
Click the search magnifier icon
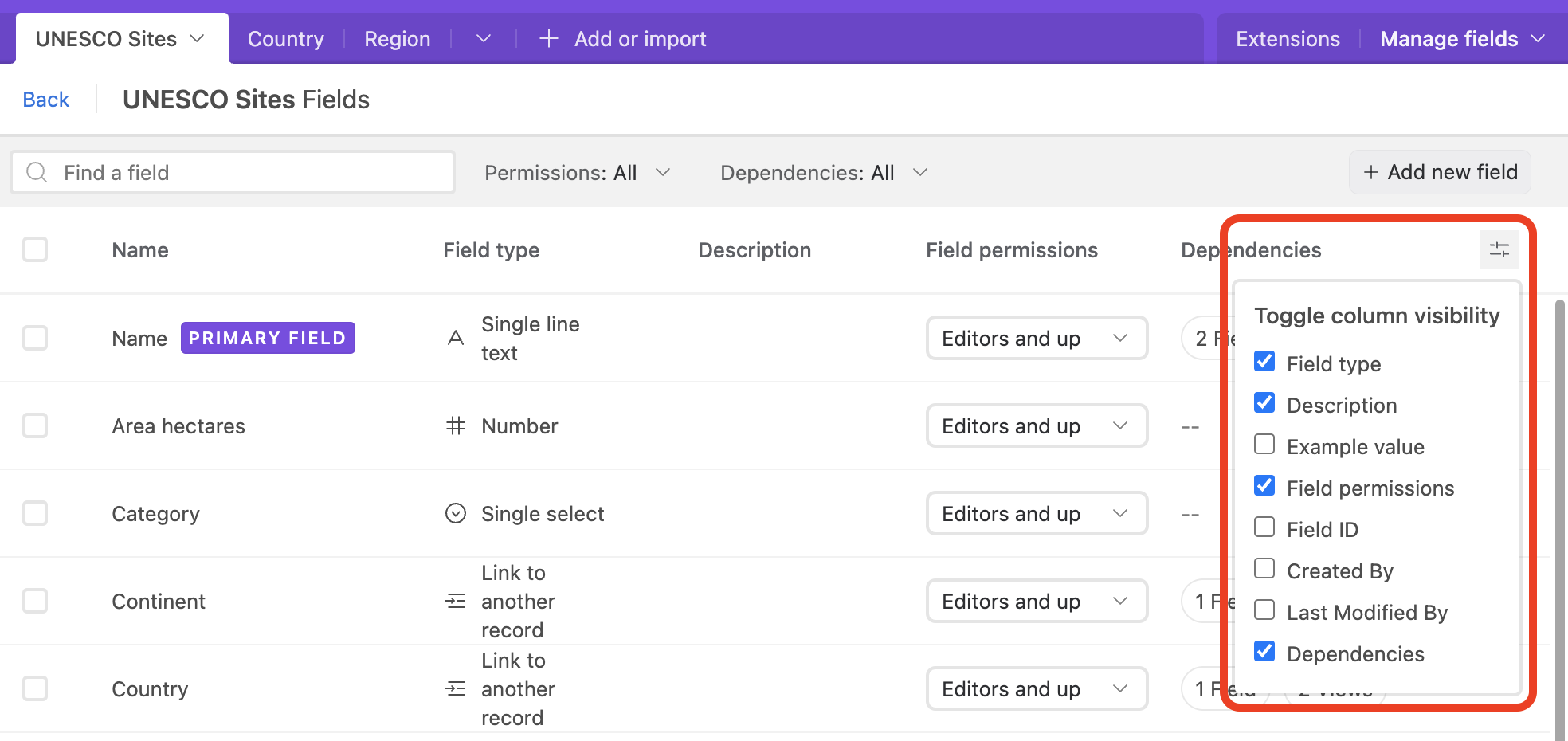[x=37, y=172]
